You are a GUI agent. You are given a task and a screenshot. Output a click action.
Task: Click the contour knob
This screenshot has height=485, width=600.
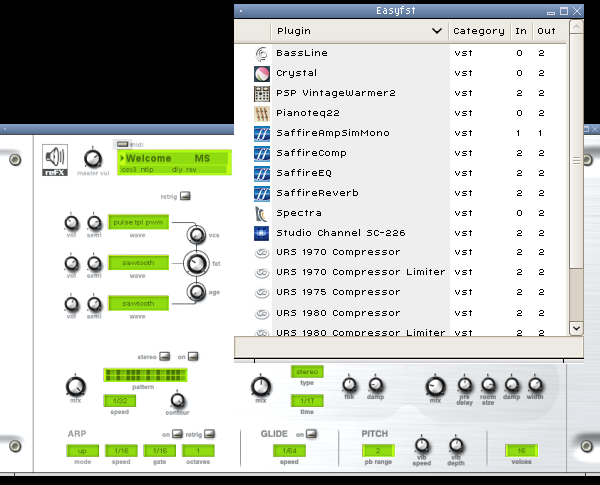(x=177, y=400)
